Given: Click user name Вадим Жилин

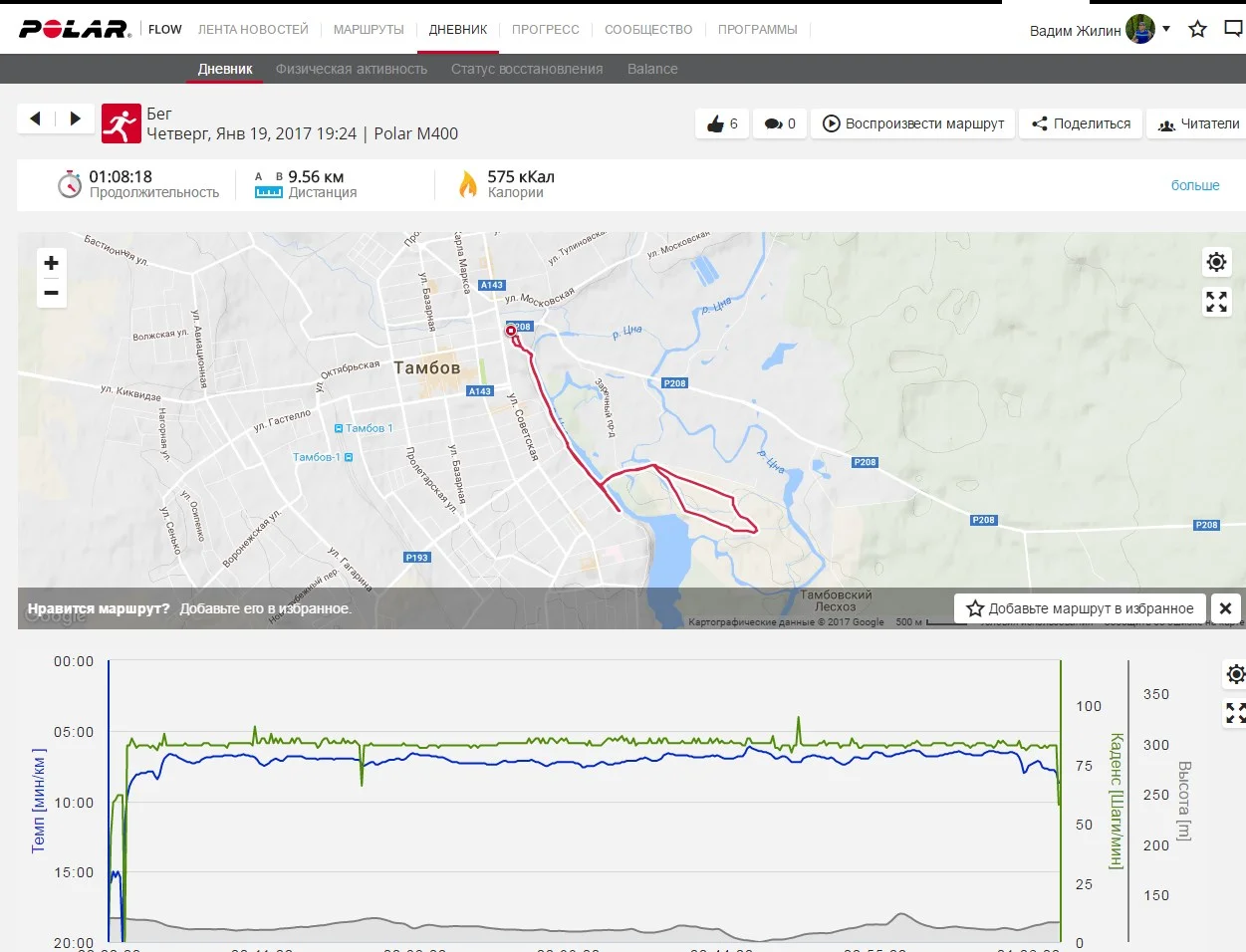Looking at the screenshot, I should [1075, 31].
